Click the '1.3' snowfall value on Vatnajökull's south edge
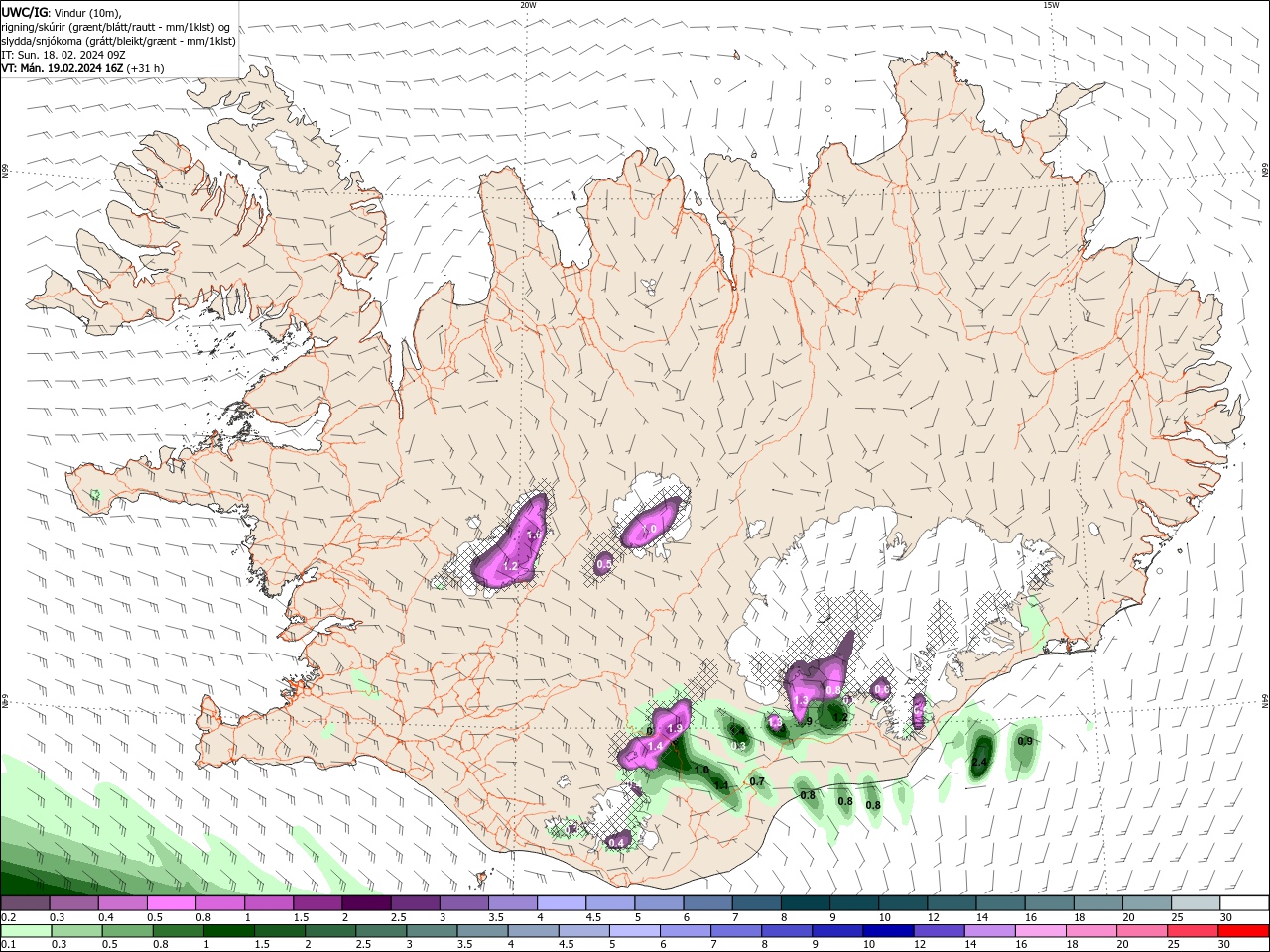Viewport: 1270px width, 952px height. point(802,700)
